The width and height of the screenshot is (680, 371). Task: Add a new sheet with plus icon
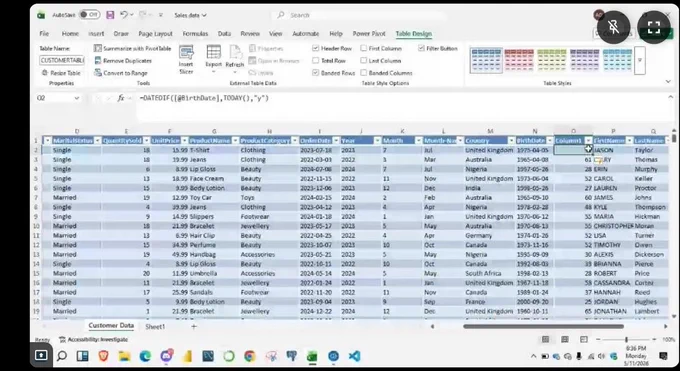(194, 326)
